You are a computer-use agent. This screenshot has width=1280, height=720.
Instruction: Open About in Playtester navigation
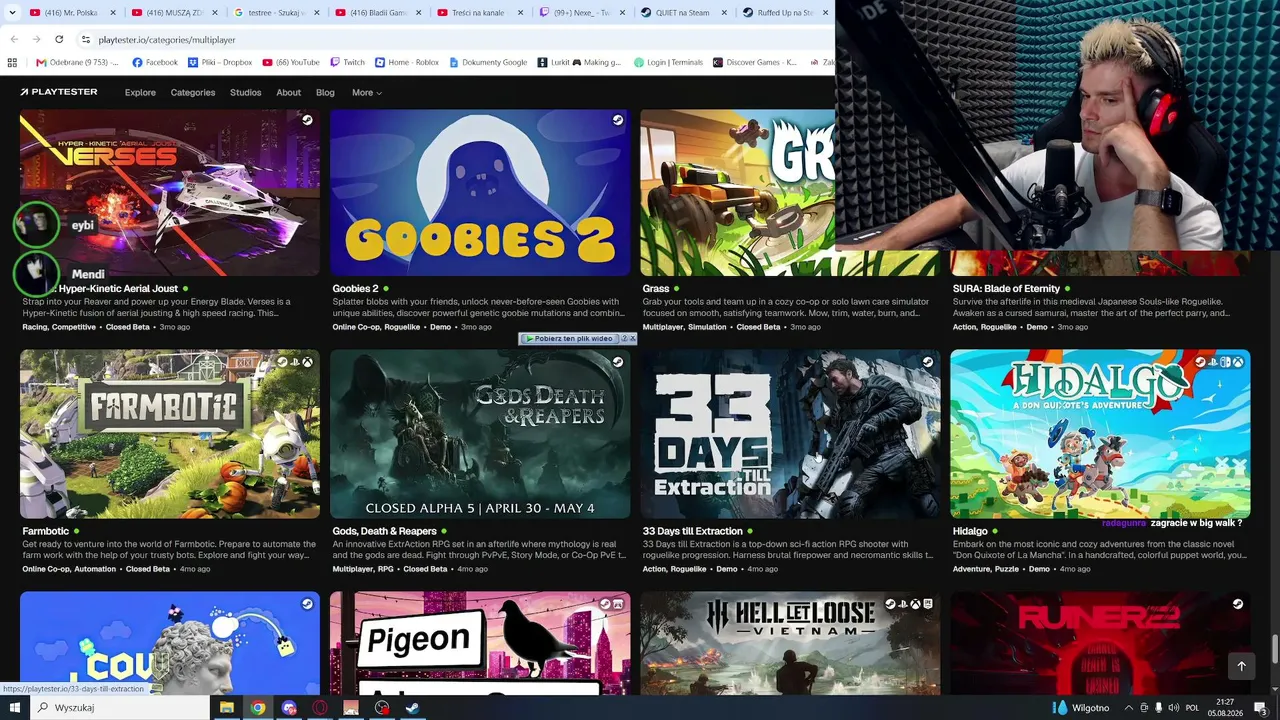point(288,92)
